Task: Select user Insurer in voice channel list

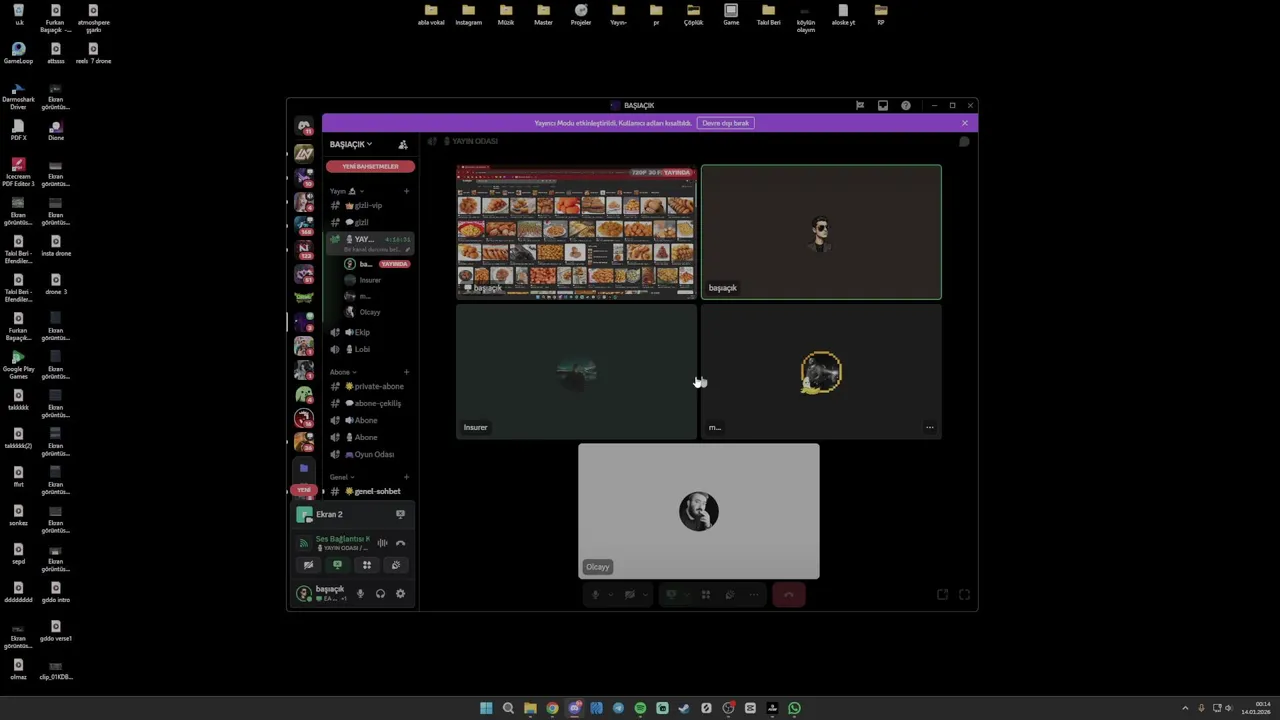Action: pos(370,280)
